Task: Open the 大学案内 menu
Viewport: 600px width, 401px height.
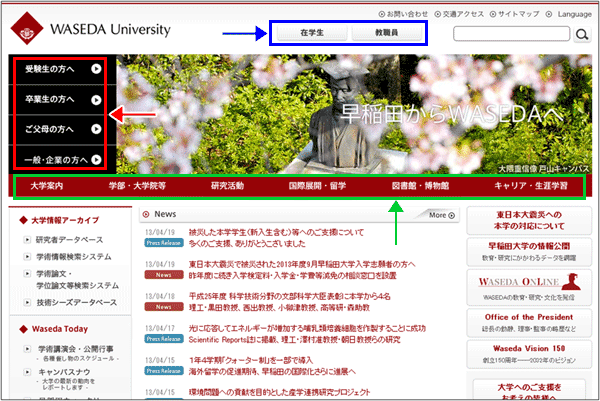Action: pos(47,186)
